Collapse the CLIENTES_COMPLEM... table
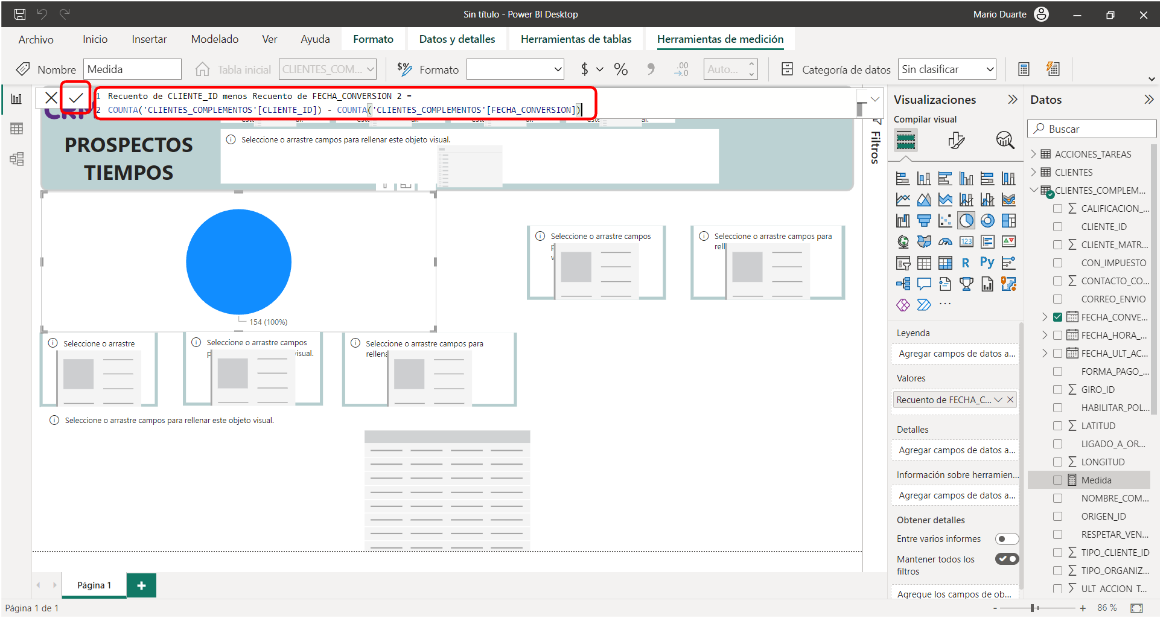The width and height of the screenshot is (1161, 618). (1034, 190)
